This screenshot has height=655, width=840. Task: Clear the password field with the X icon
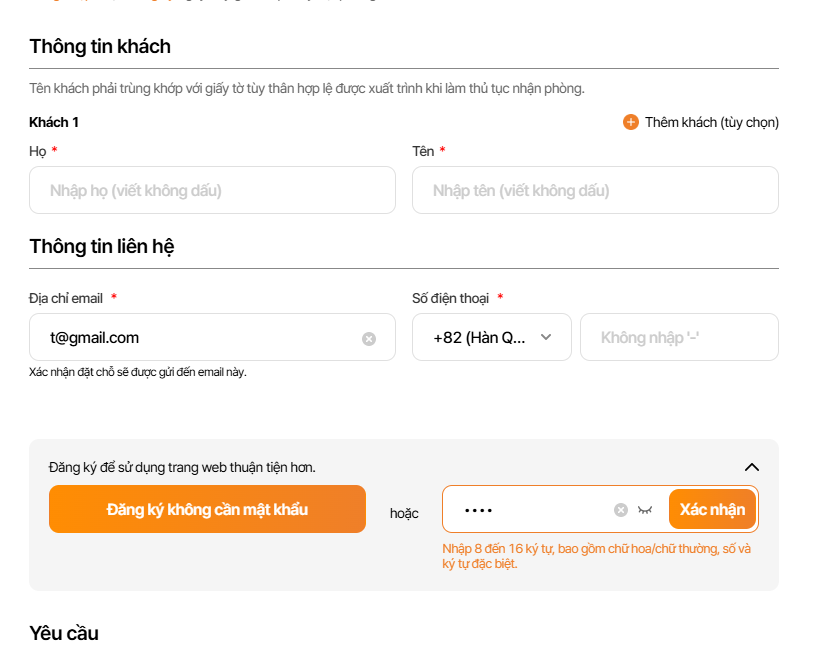[x=621, y=510]
